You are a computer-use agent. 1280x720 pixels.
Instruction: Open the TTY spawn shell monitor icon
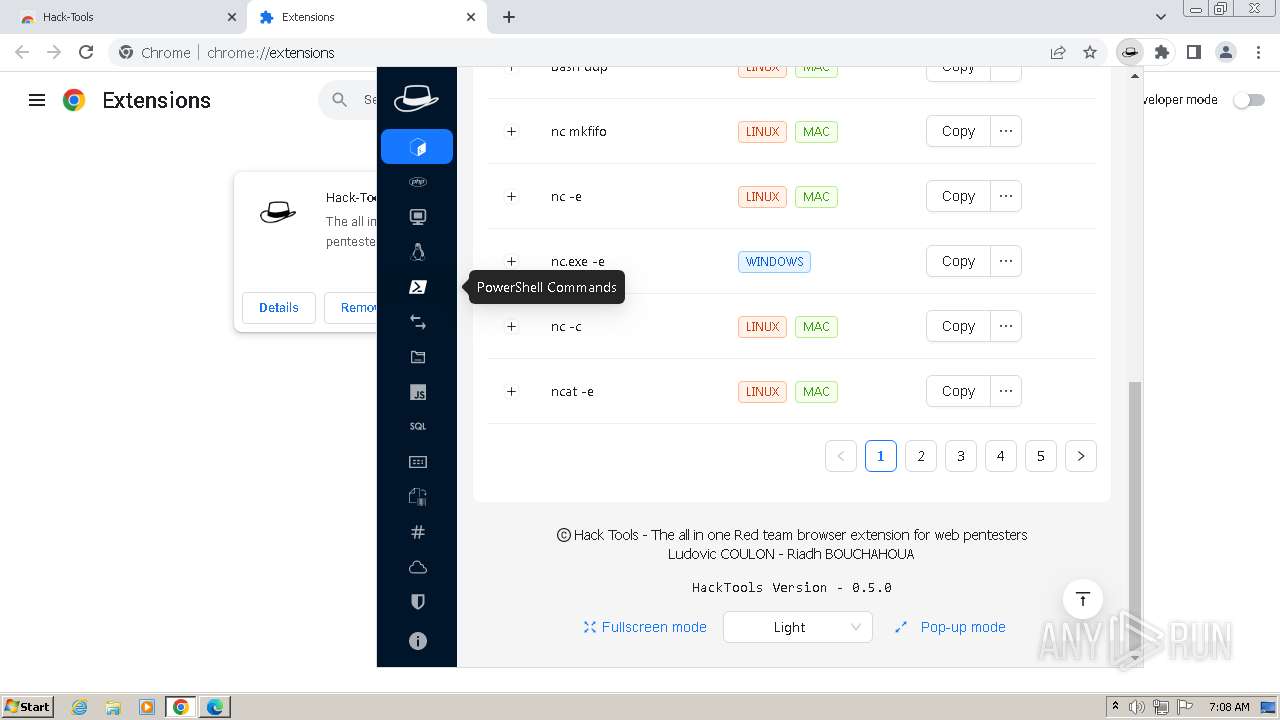(418, 217)
